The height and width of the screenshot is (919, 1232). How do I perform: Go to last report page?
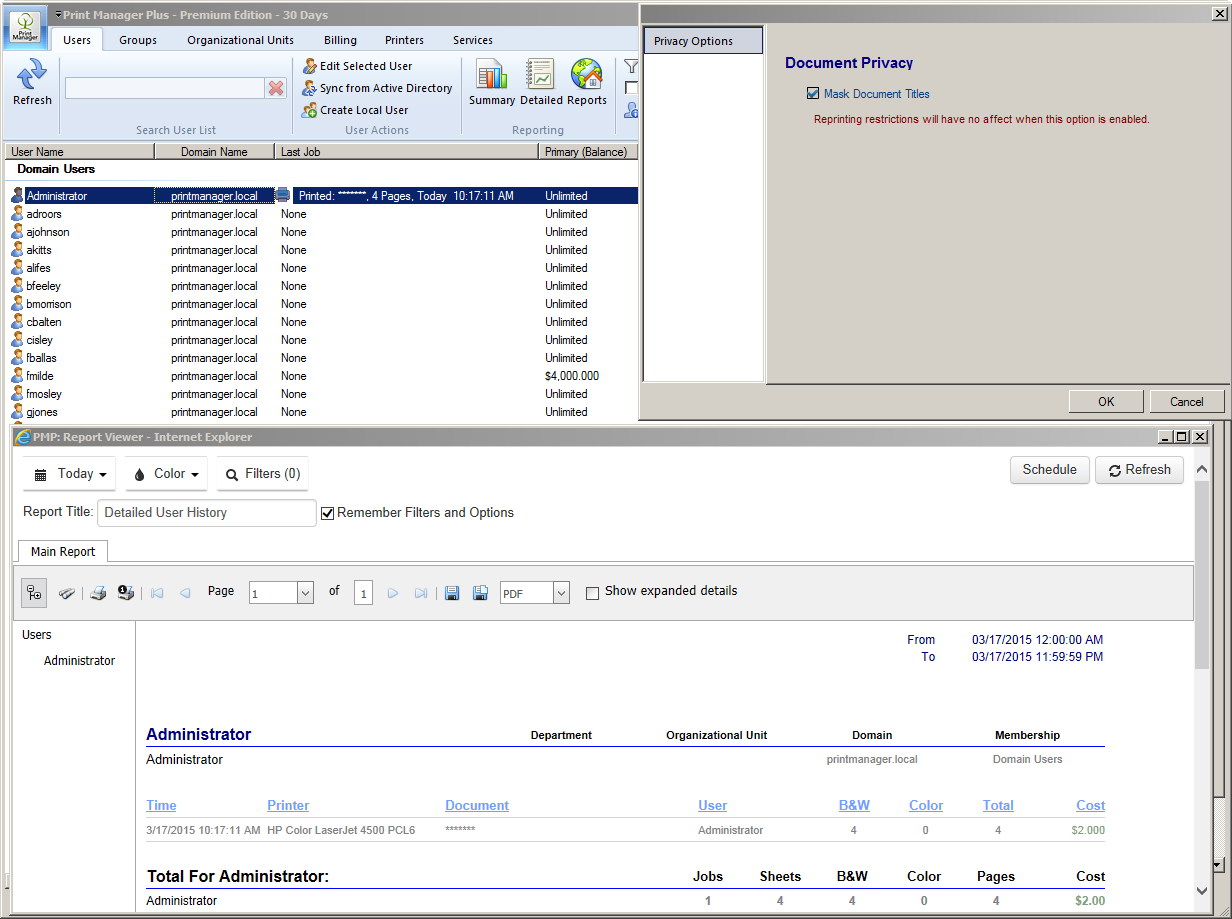421,593
